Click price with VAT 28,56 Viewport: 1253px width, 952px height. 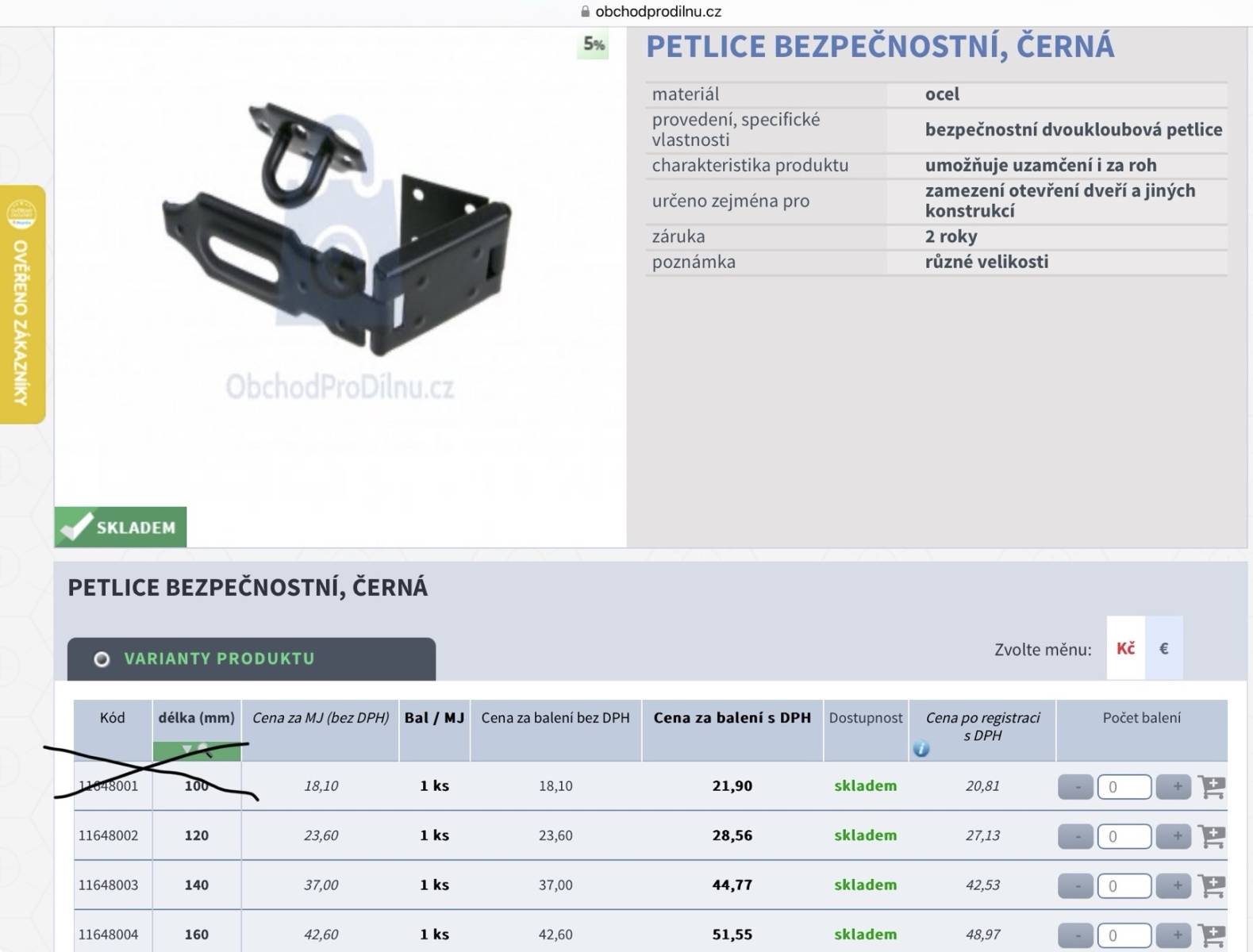pos(732,835)
